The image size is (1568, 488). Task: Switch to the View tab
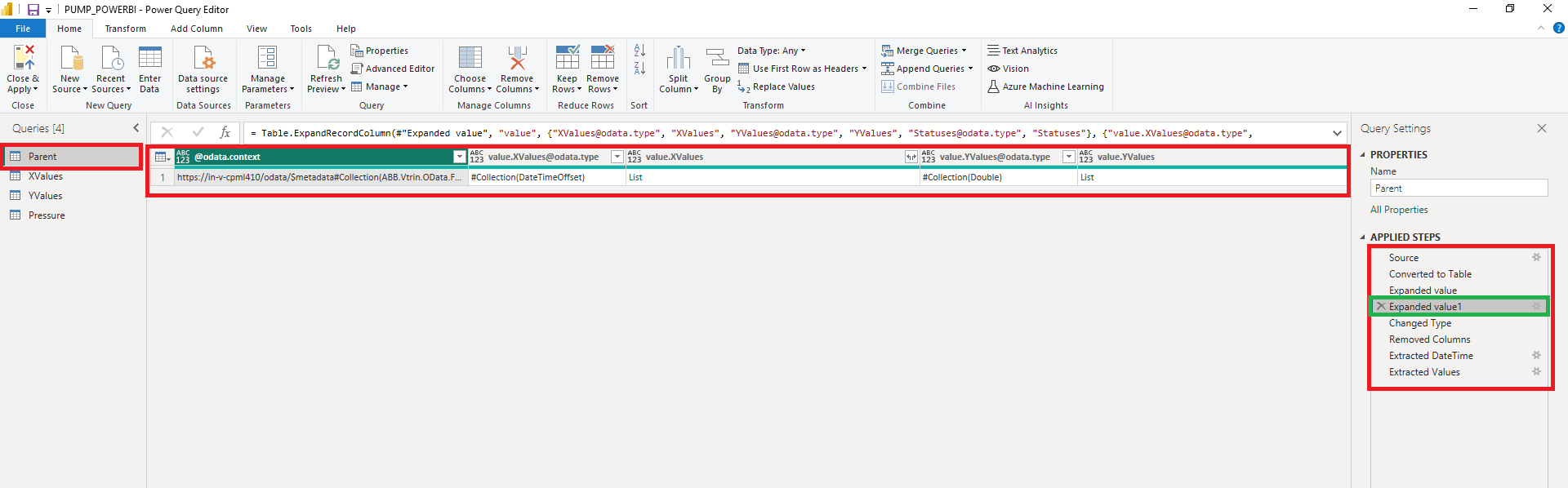256,29
